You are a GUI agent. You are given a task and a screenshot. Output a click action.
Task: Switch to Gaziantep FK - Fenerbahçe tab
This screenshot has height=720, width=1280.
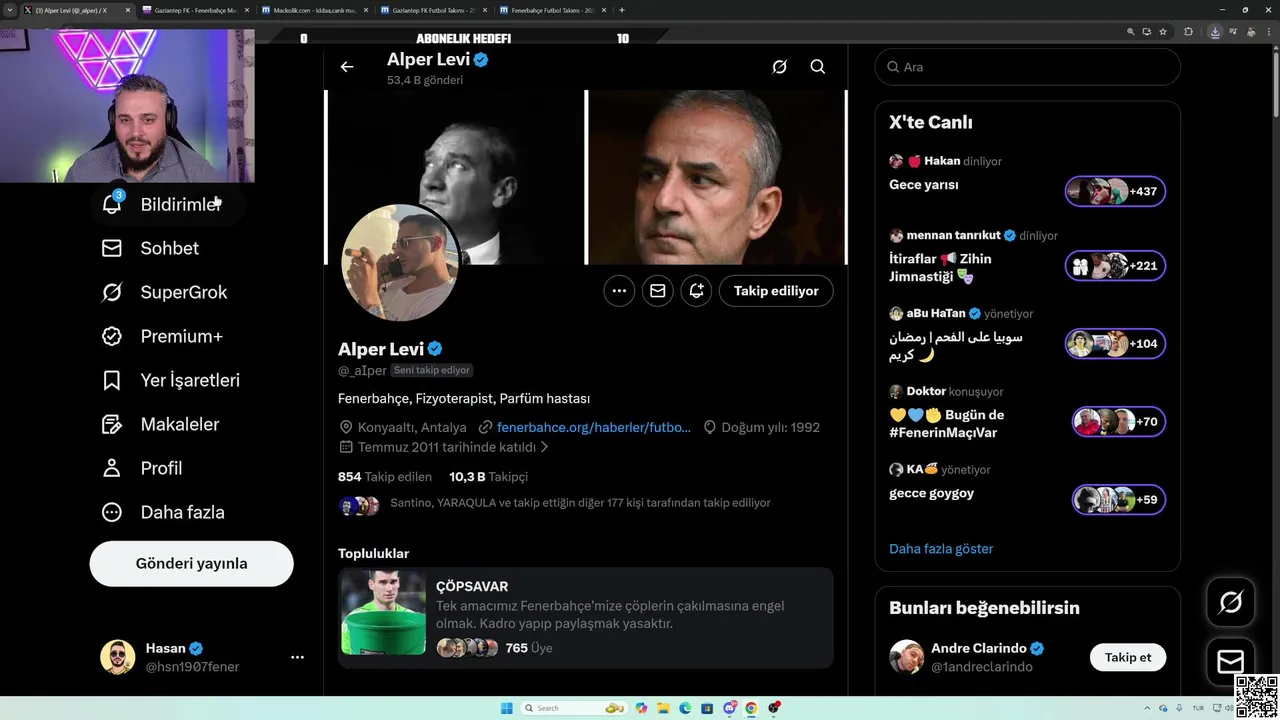[195, 10]
